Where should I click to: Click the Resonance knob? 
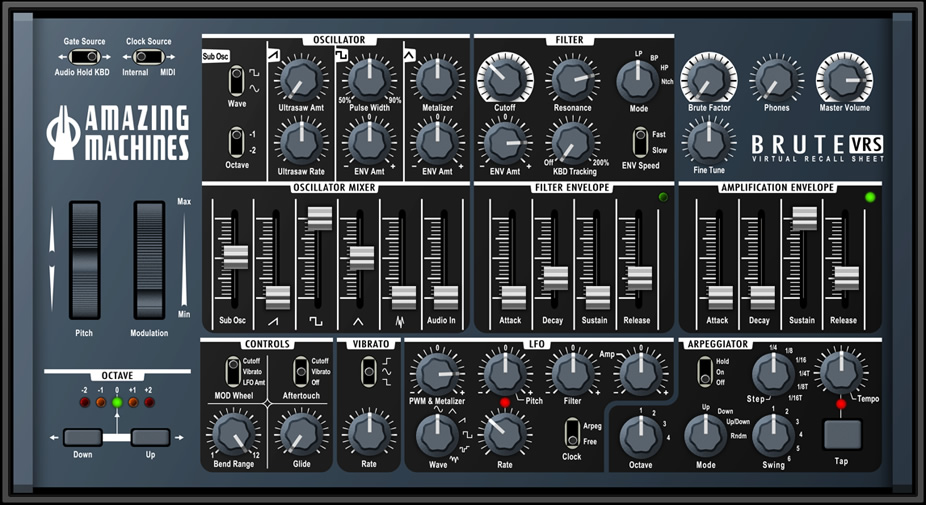click(x=572, y=80)
